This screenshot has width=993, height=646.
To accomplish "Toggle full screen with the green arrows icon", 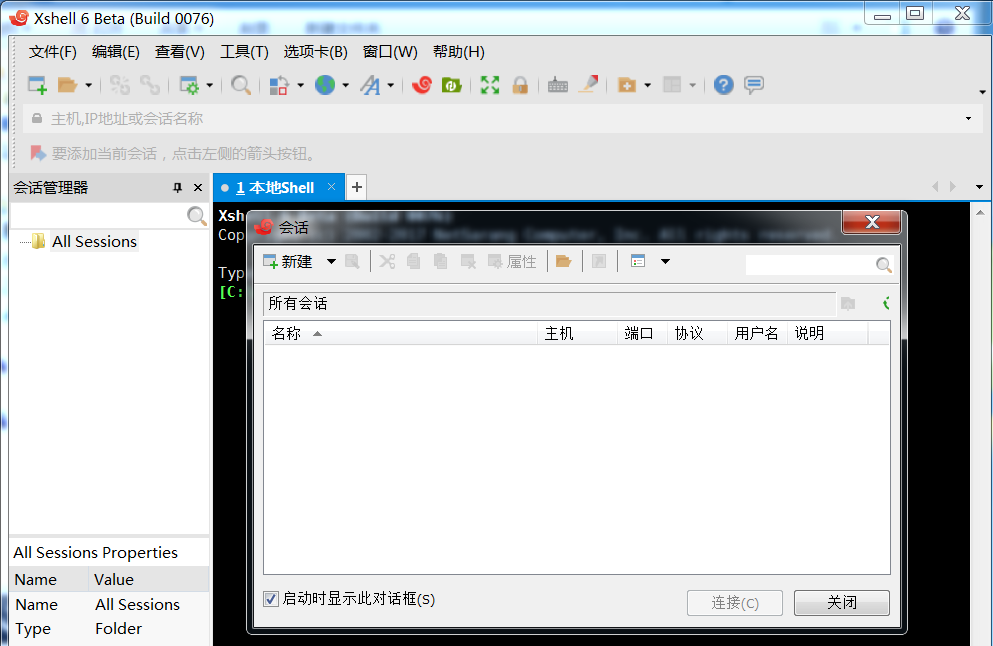I will [x=490, y=85].
